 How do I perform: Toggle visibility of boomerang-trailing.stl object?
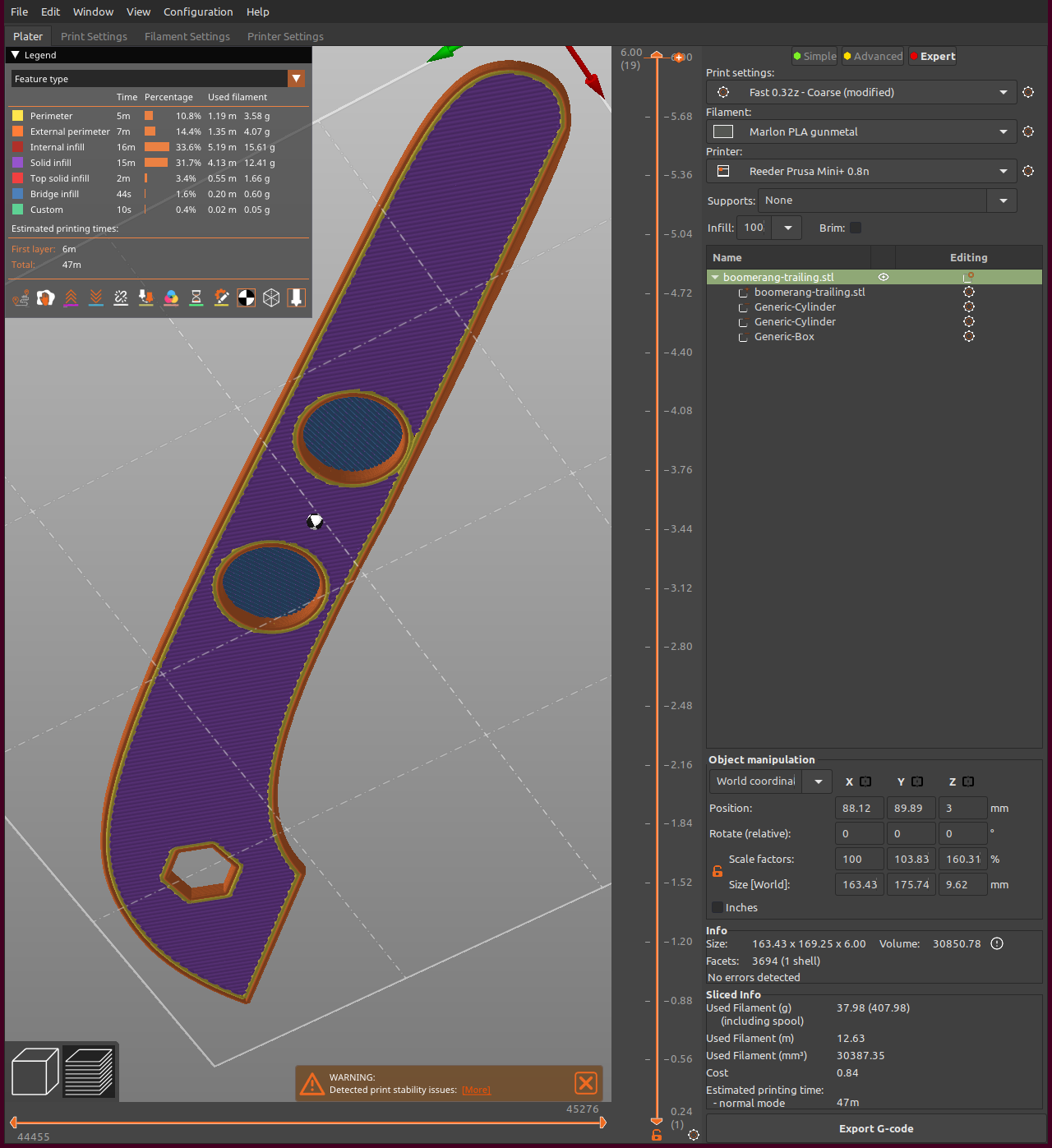click(x=884, y=277)
